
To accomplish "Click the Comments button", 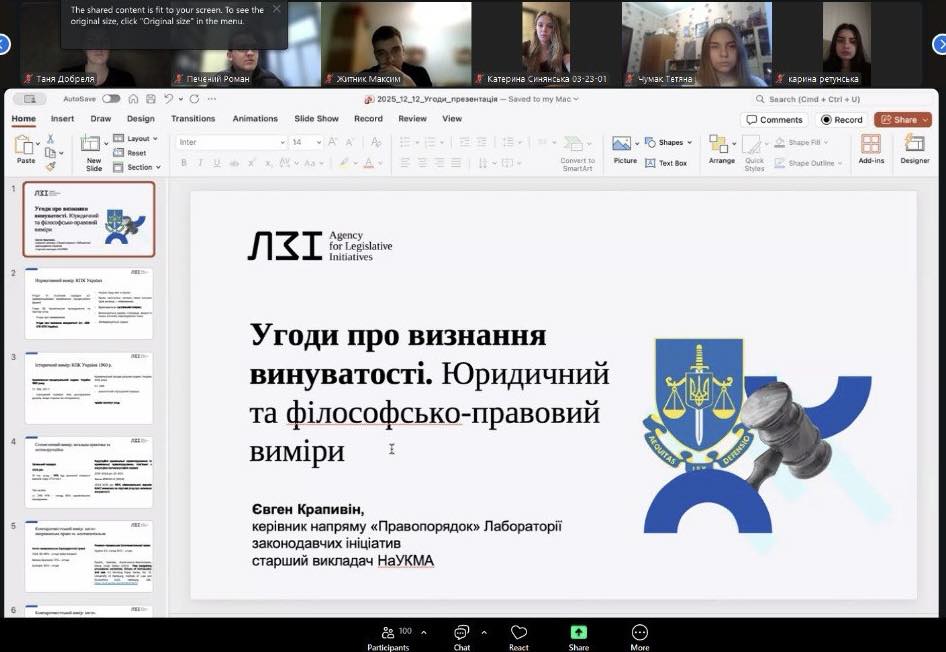I will click(775, 120).
